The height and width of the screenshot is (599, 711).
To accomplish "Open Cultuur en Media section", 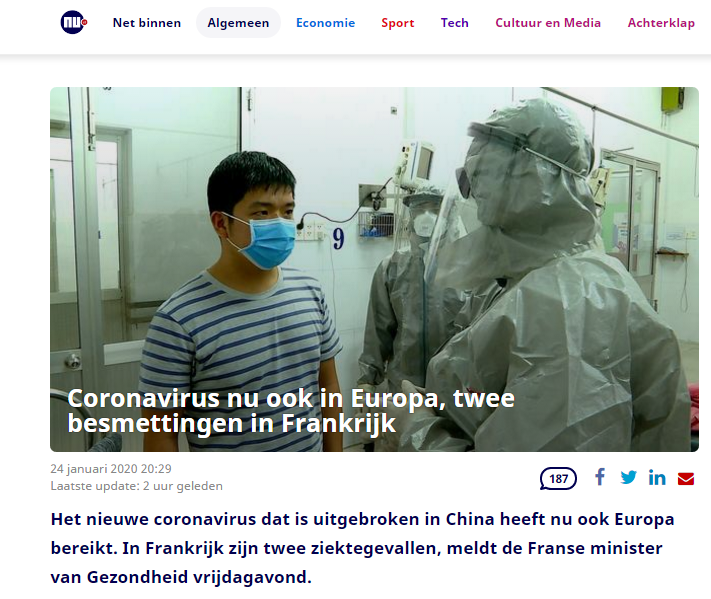I will (548, 23).
